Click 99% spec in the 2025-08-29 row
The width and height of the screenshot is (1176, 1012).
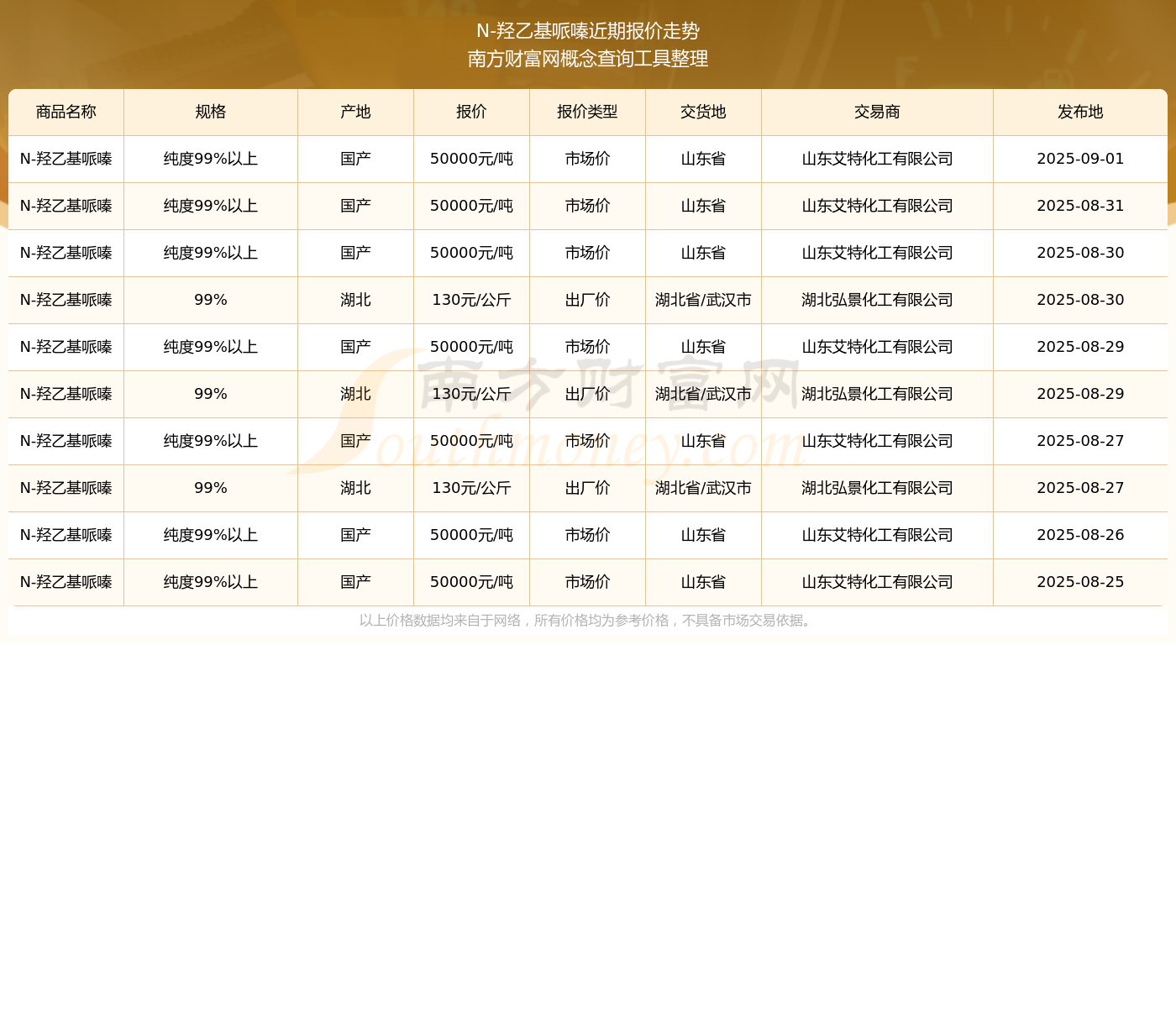211,394
